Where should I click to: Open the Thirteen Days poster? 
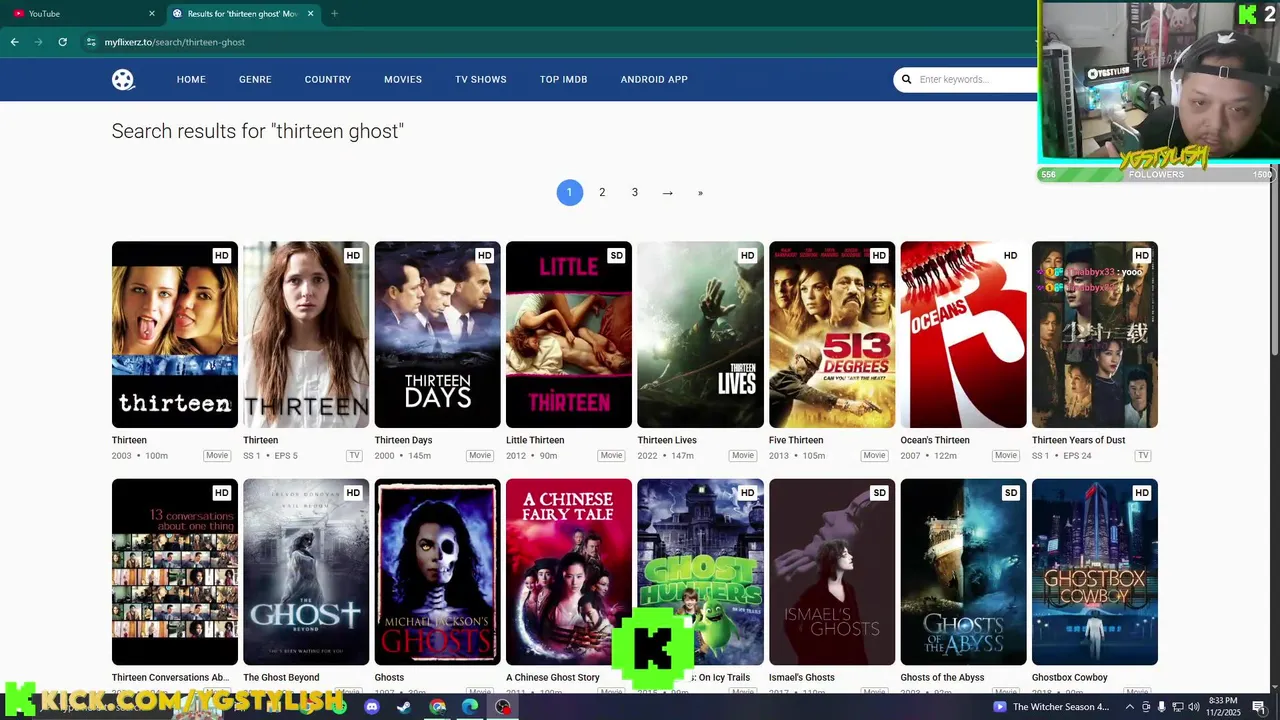[438, 334]
